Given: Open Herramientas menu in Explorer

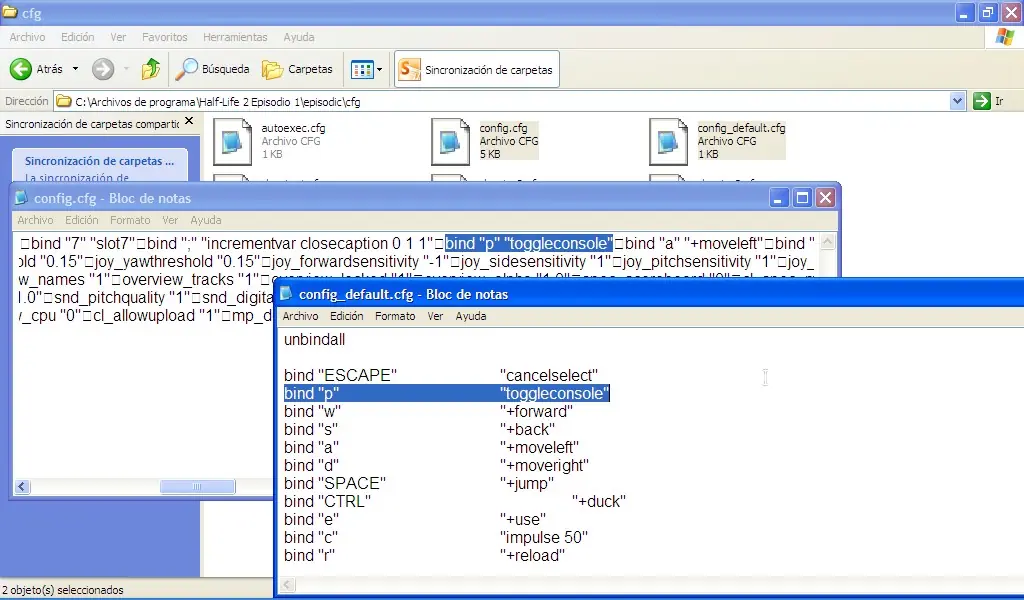Looking at the screenshot, I should 235,37.
